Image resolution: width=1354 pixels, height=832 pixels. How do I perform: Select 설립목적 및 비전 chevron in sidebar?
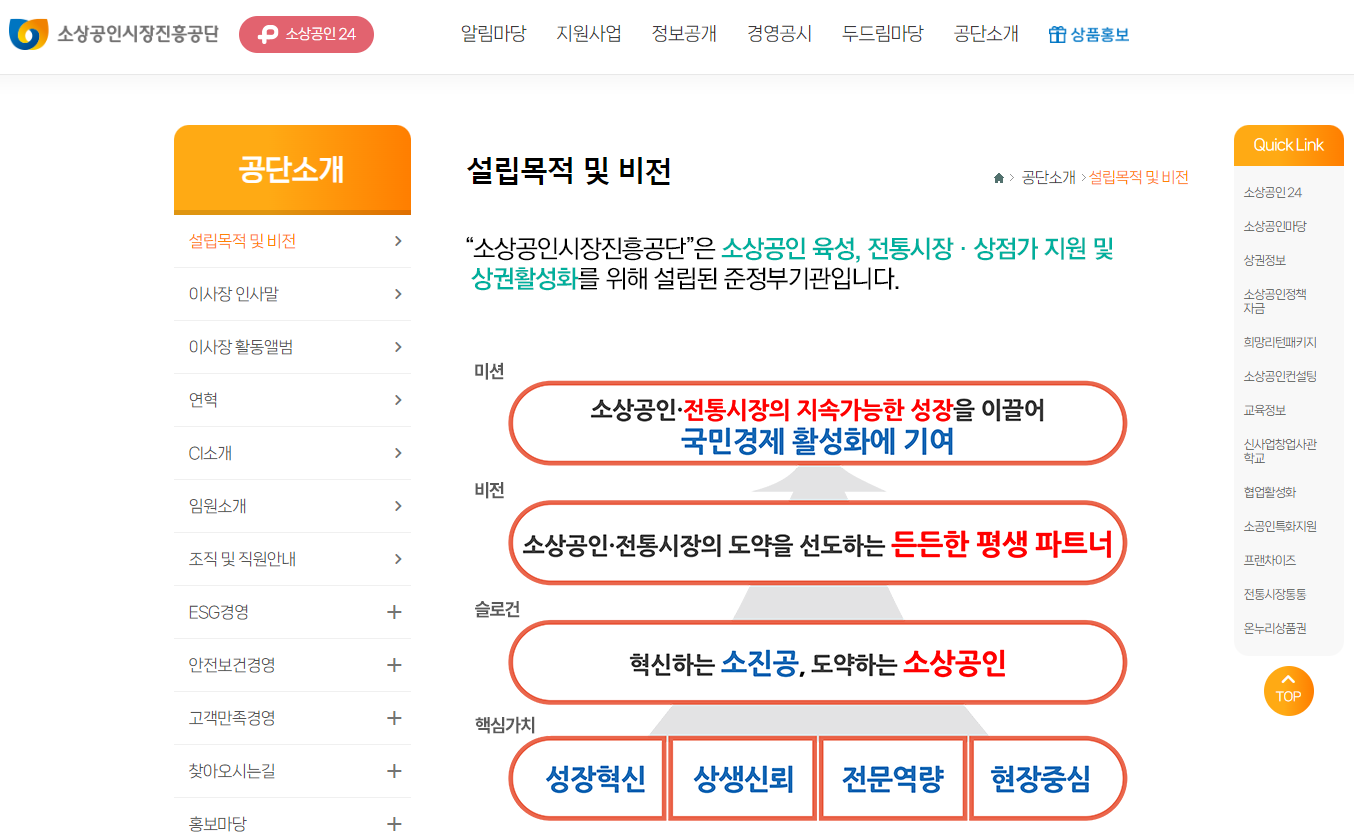[399, 241]
